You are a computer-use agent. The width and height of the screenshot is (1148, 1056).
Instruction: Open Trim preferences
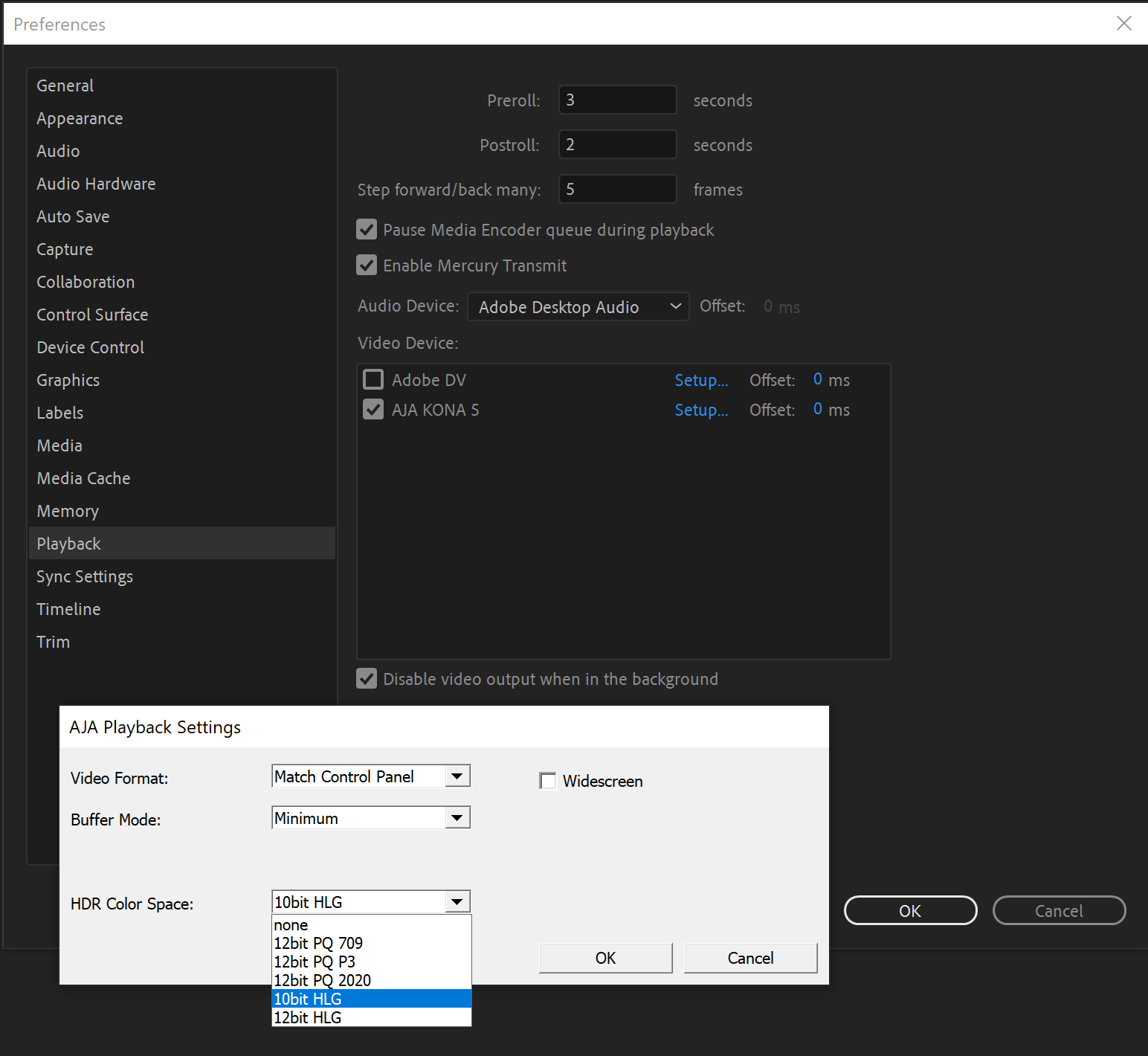(x=181, y=642)
